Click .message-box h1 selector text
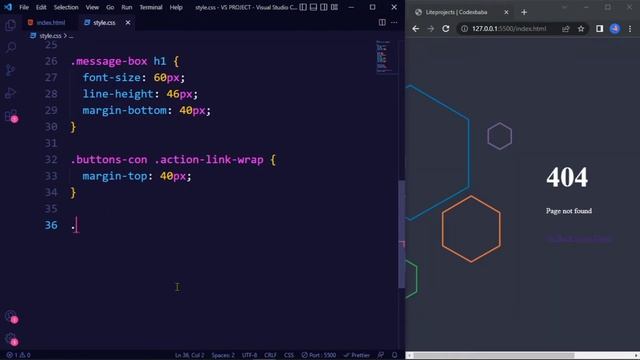640x360 pixels. [x=118, y=61]
